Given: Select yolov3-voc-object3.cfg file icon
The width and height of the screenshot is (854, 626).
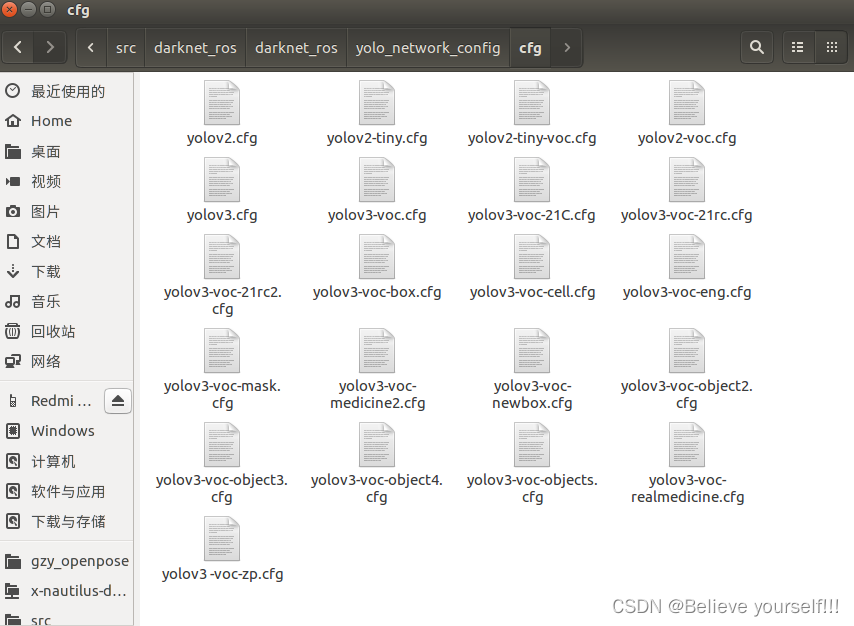Looking at the screenshot, I should click(x=222, y=445).
